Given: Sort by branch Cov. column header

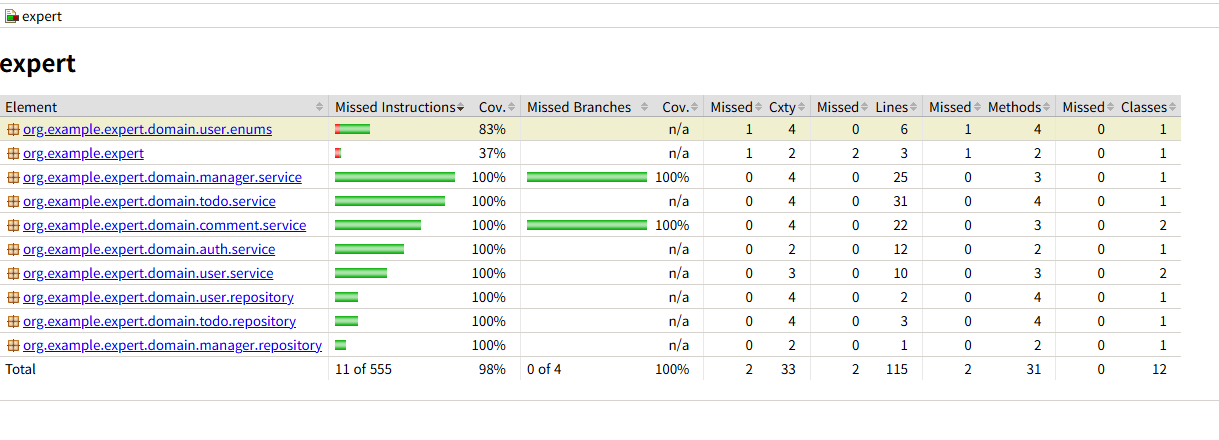Looking at the screenshot, I should coord(679,107).
